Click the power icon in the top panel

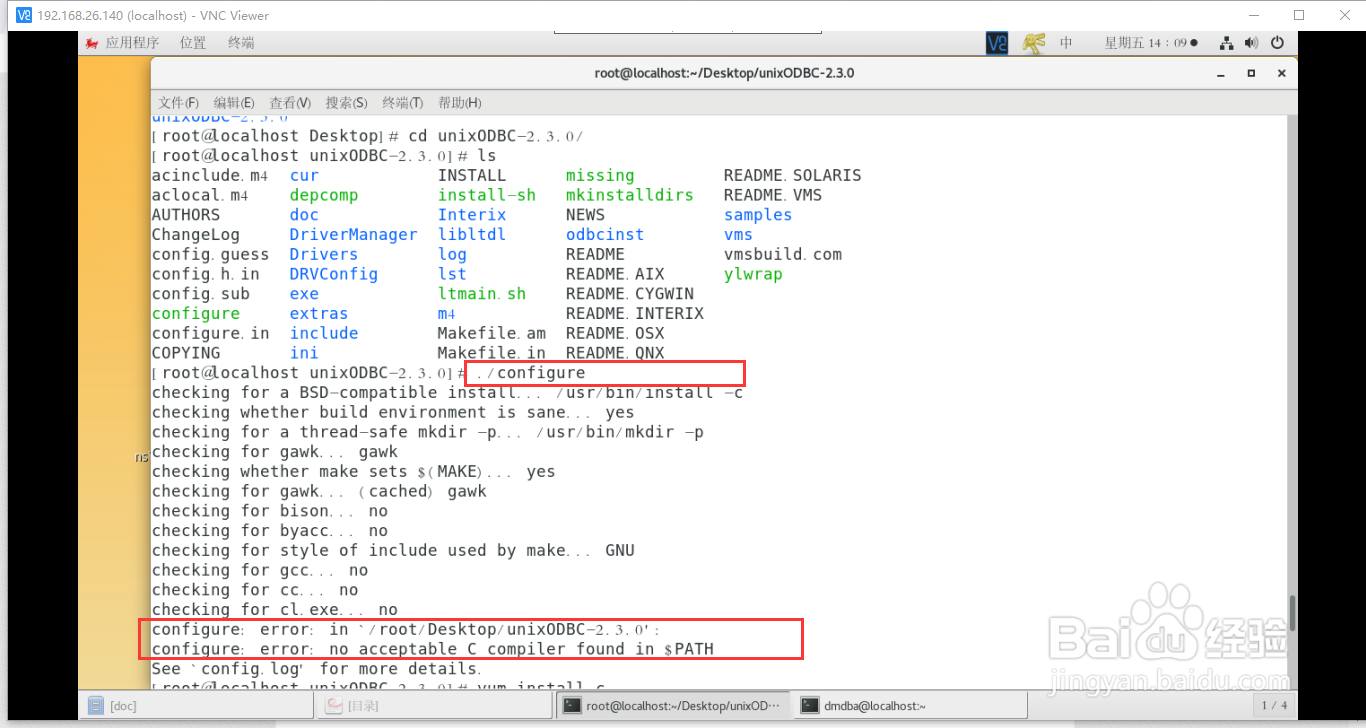[x=1277, y=43]
